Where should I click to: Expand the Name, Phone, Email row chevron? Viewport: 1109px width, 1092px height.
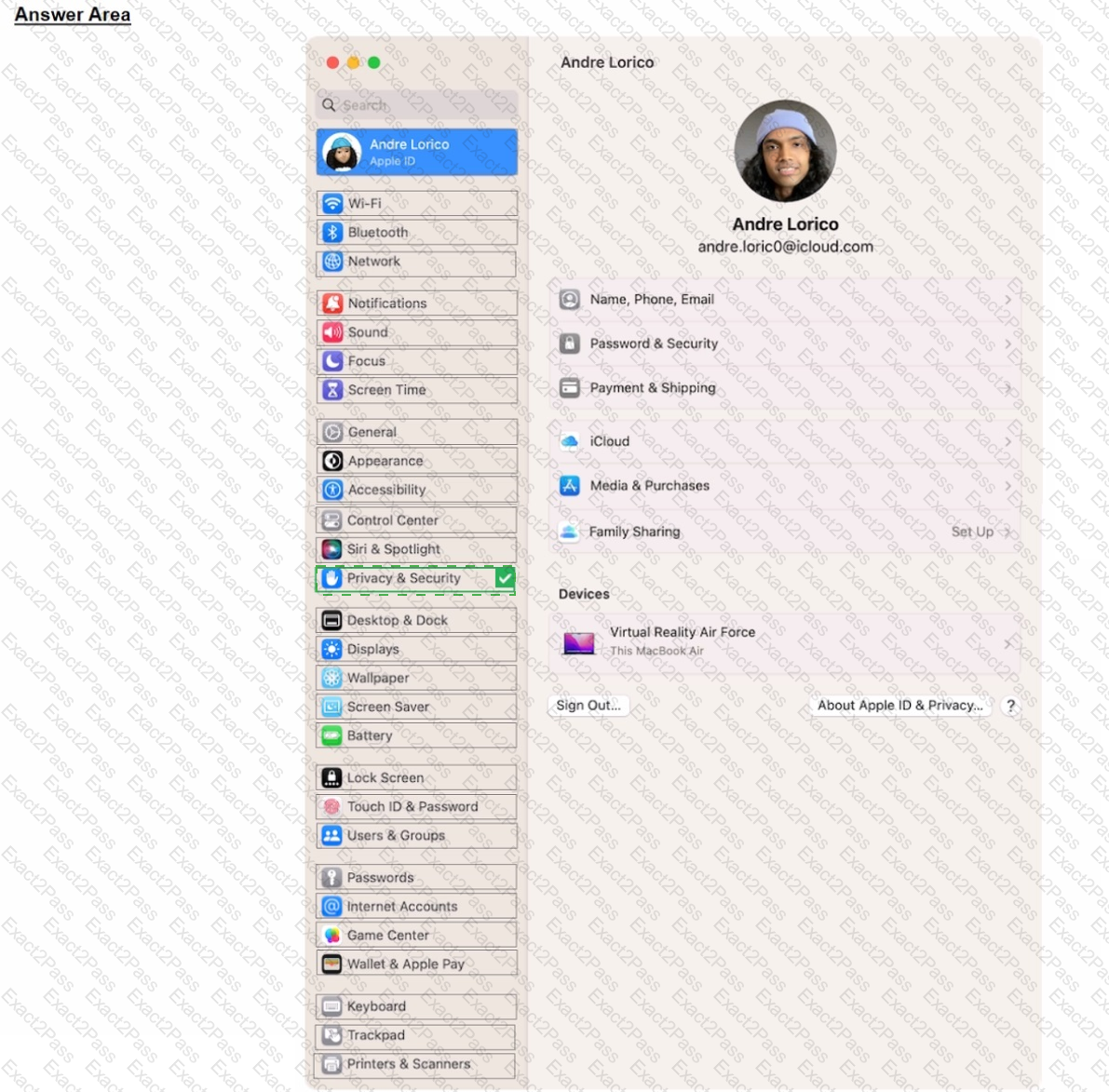click(1008, 300)
